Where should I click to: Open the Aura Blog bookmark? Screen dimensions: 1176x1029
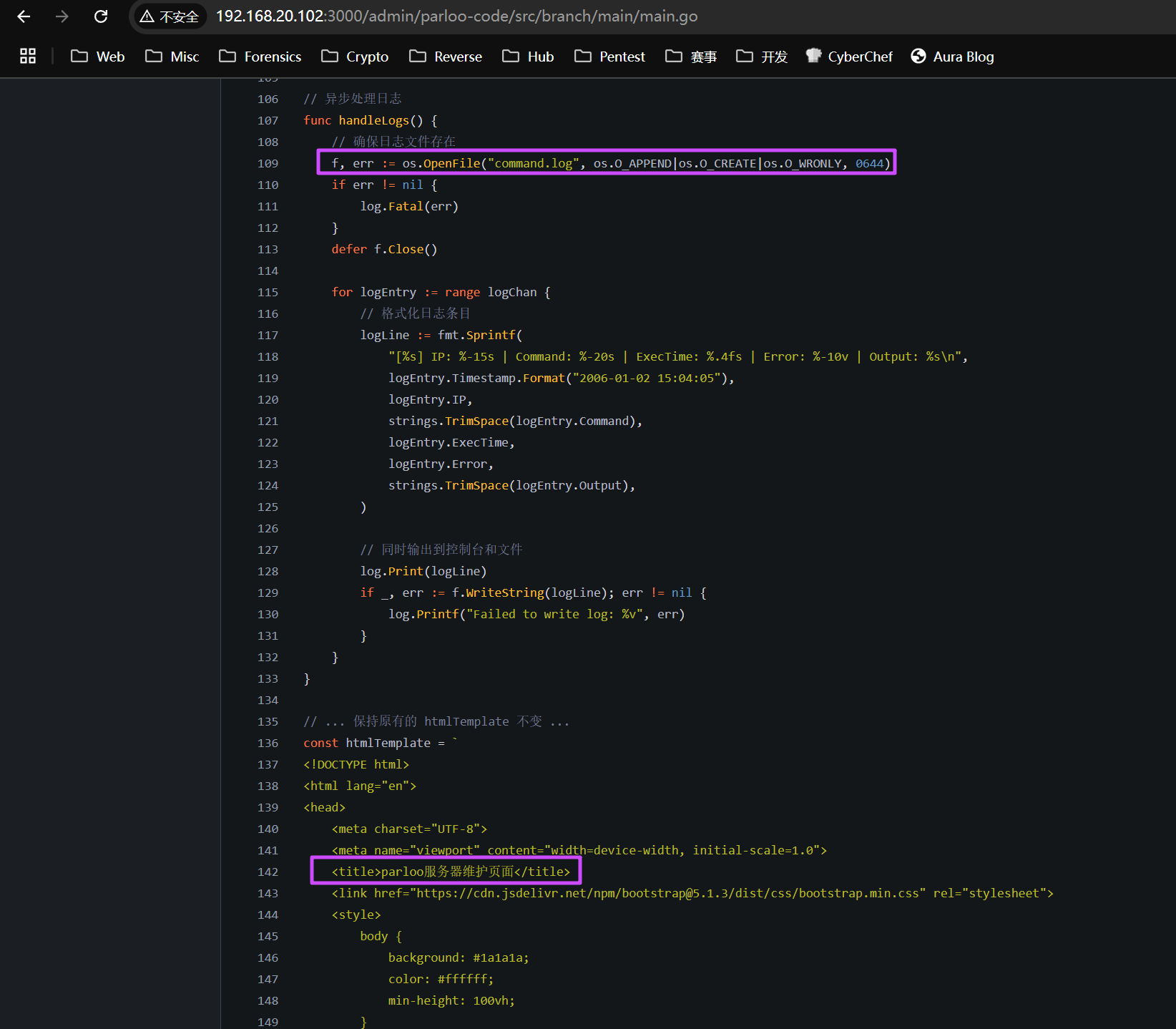tap(952, 57)
